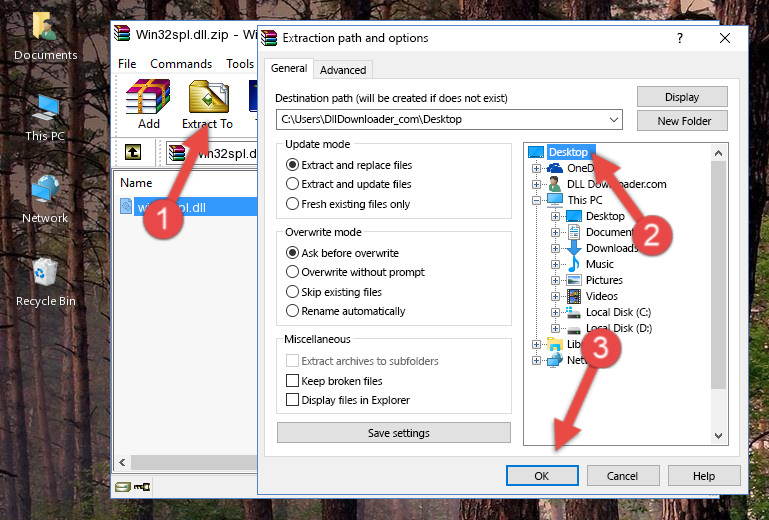Select Music note icon in folder tree
769x520 pixels.
(573, 264)
